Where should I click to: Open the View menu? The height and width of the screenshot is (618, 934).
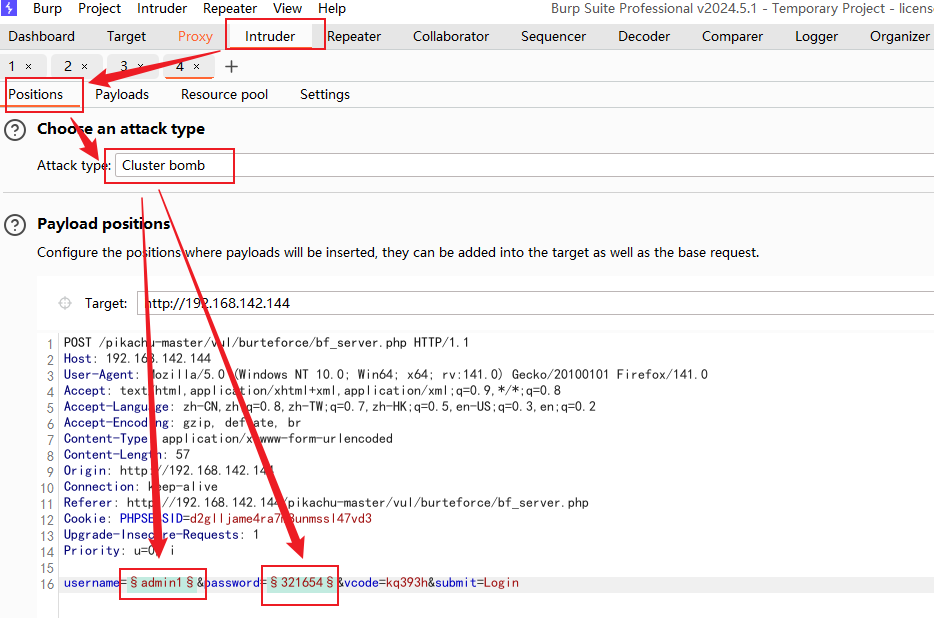coord(287,8)
